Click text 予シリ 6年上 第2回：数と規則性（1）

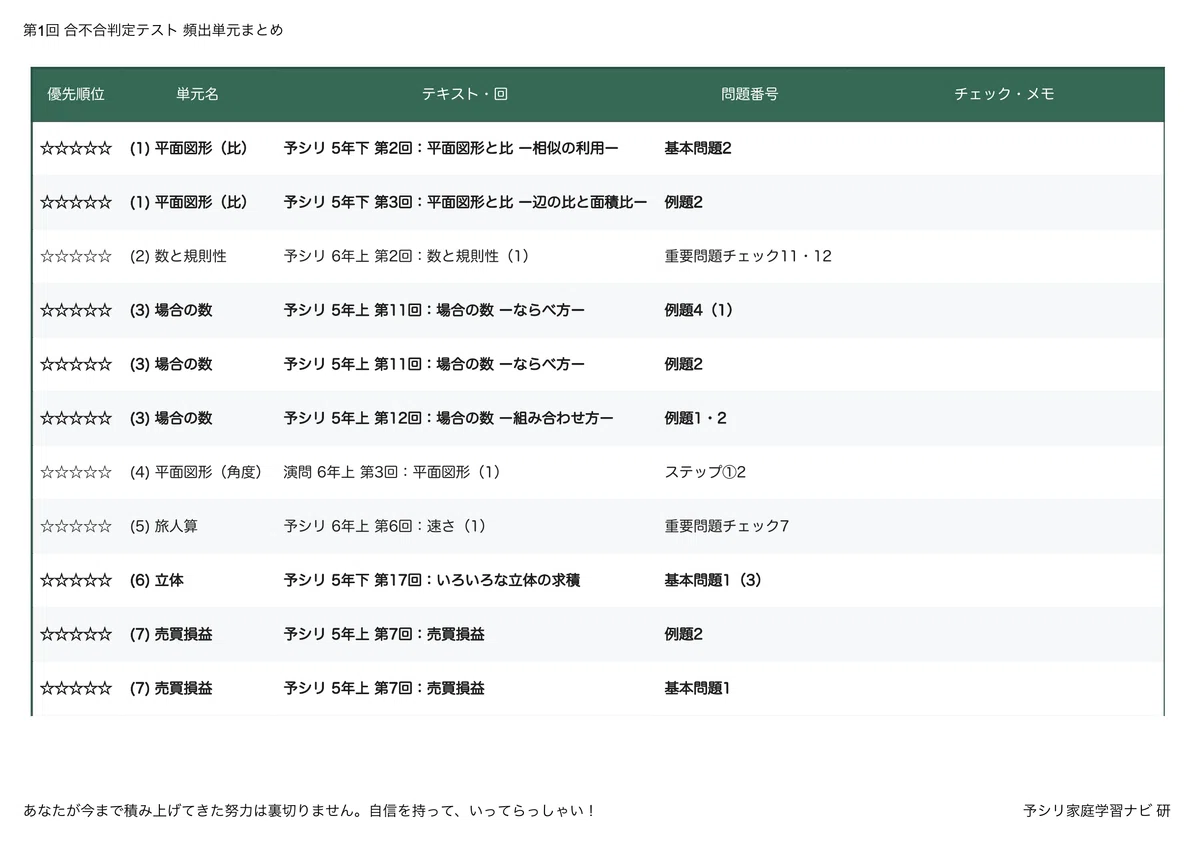pyautogui.click(x=406, y=256)
